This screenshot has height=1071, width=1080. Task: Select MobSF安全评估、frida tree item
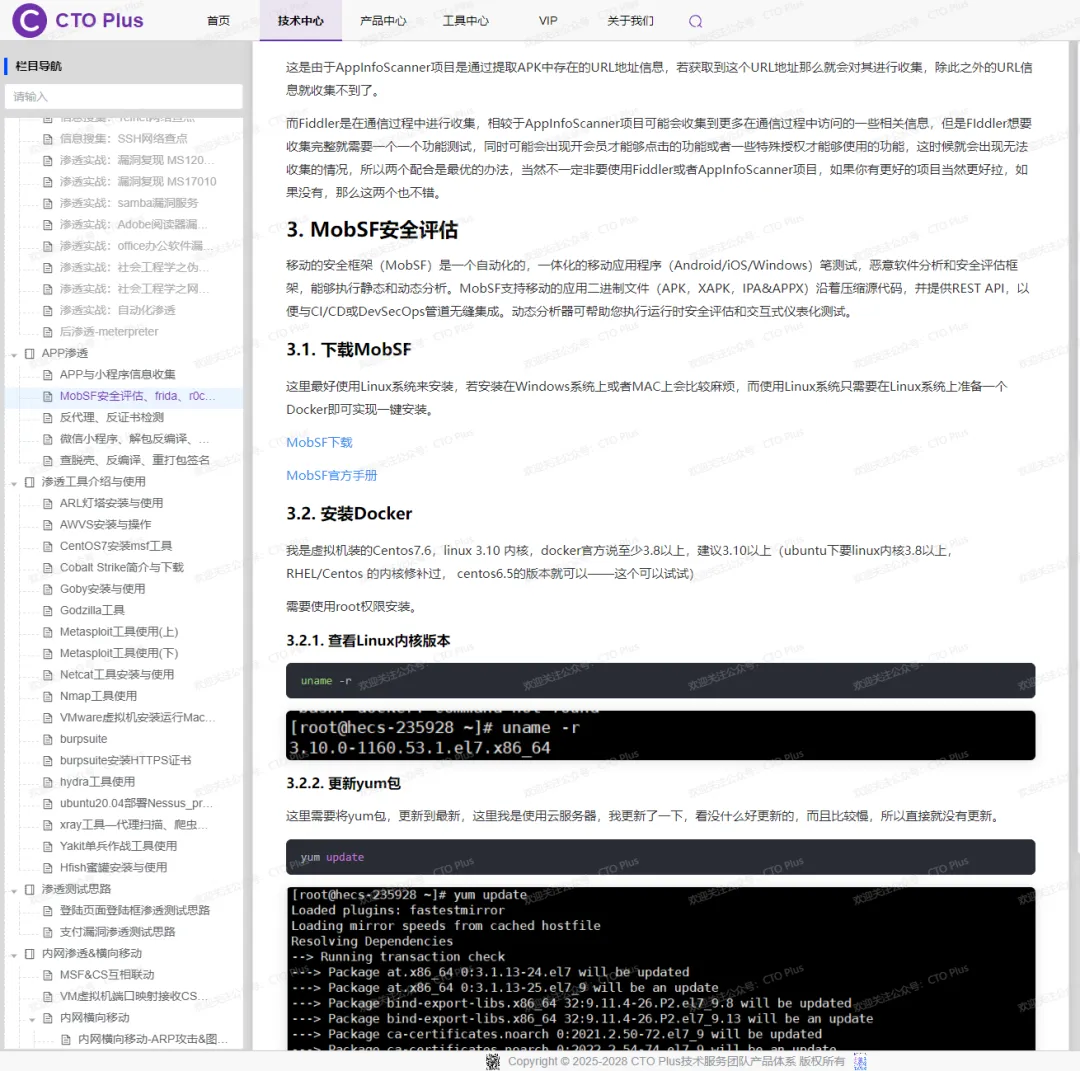137,395
